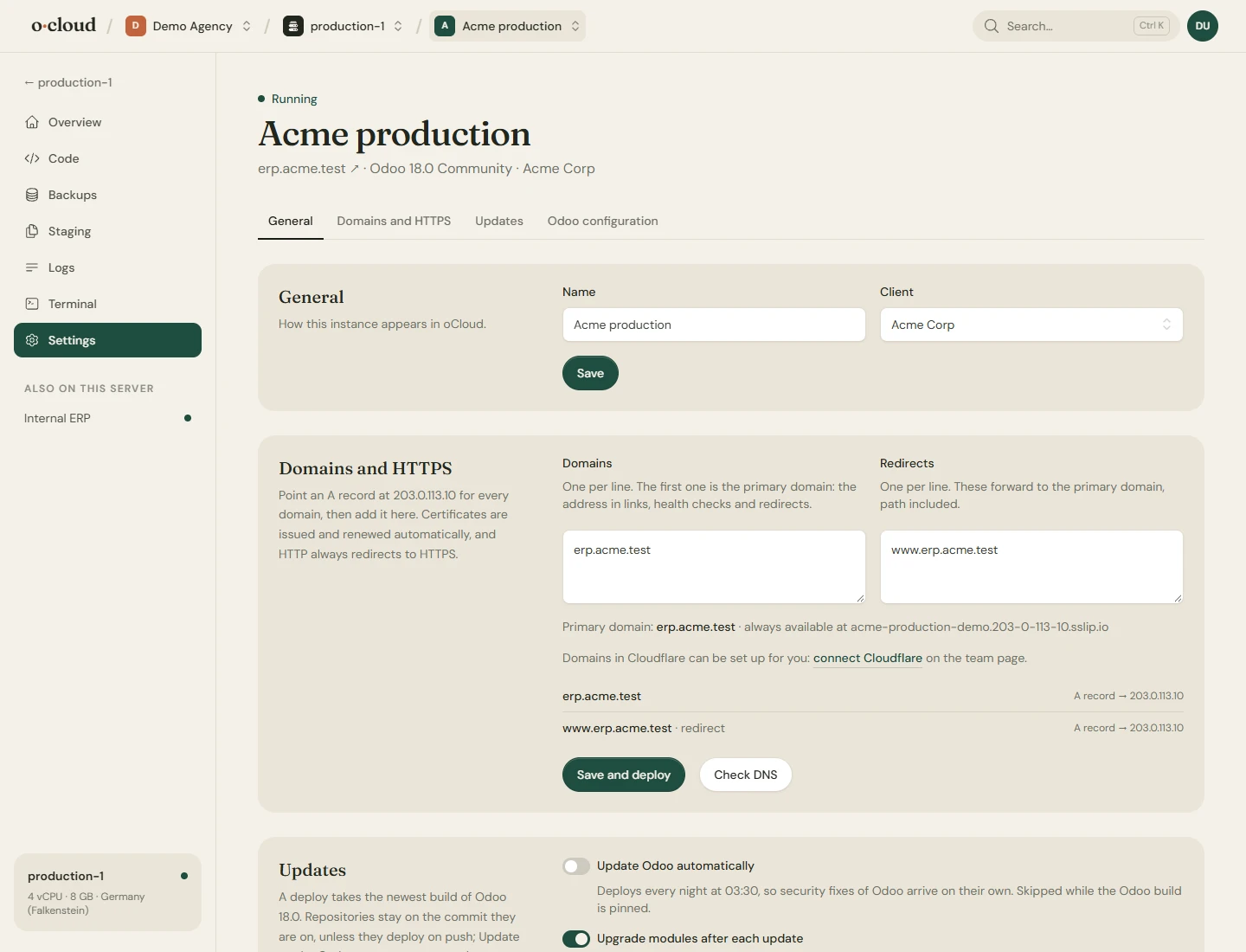Click www.erp.acme.test redirect DNS row

(x=873, y=728)
